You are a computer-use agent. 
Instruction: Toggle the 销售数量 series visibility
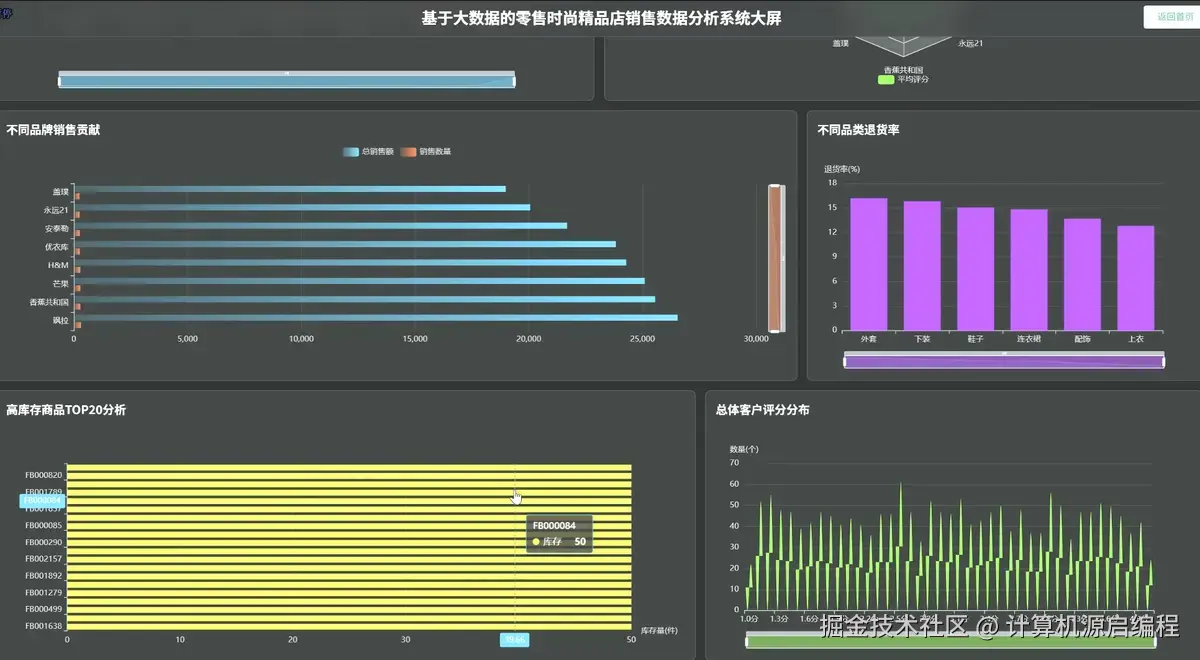coord(425,152)
